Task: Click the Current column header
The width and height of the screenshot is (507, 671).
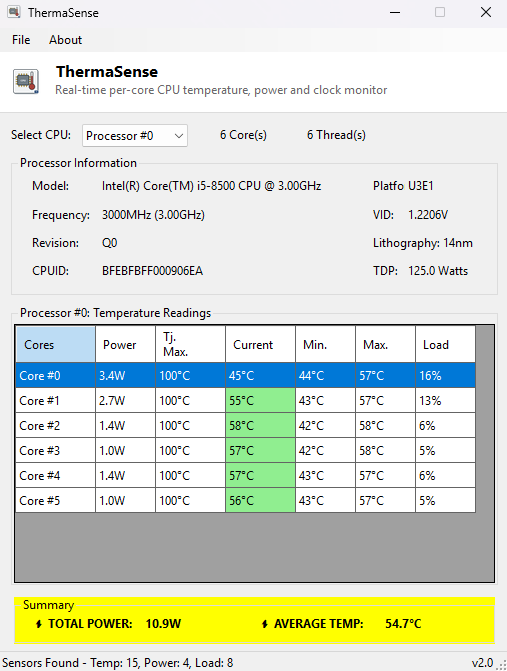Action: pos(261,344)
